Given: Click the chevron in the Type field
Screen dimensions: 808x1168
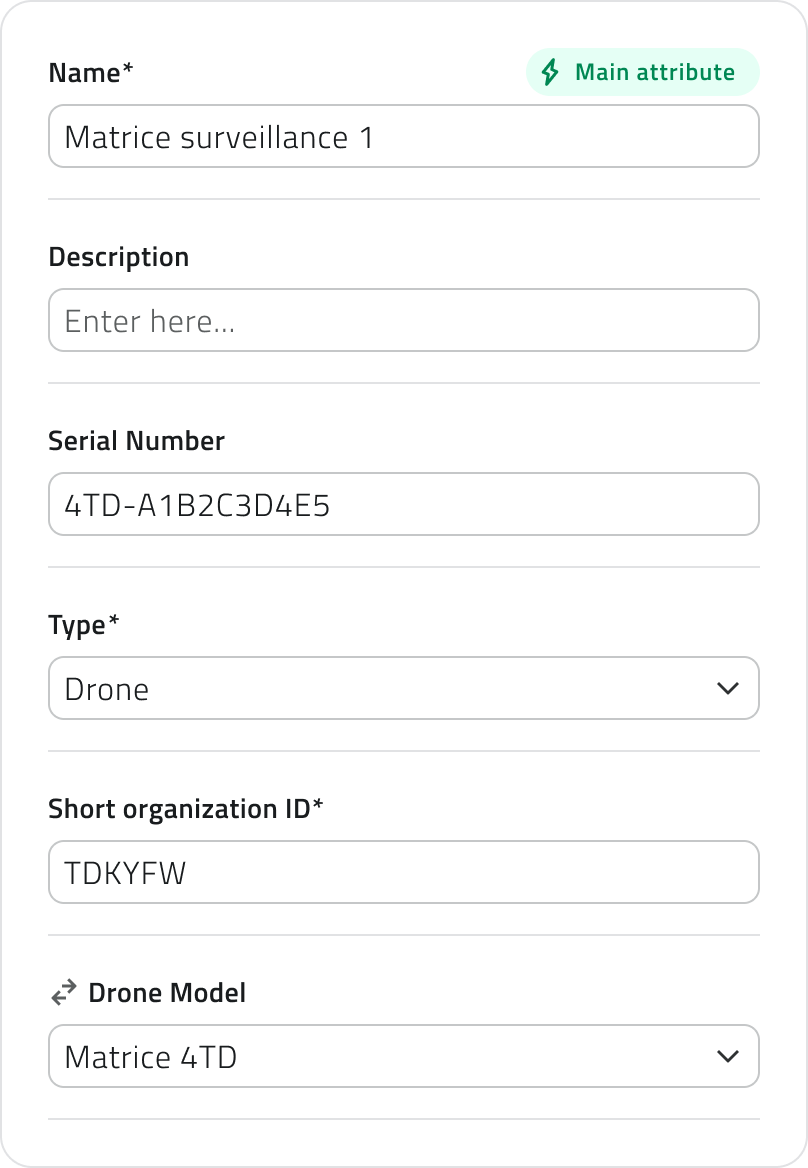Looking at the screenshot, I should pos(728,688).
